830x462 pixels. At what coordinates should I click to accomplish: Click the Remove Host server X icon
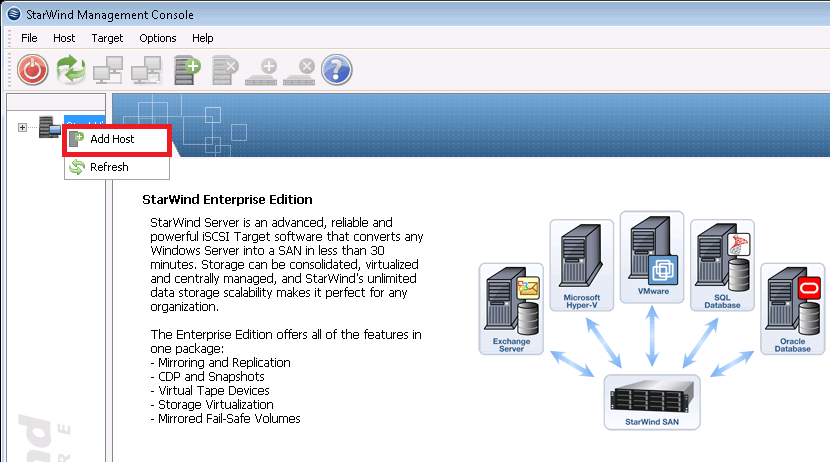pos(225,70)
